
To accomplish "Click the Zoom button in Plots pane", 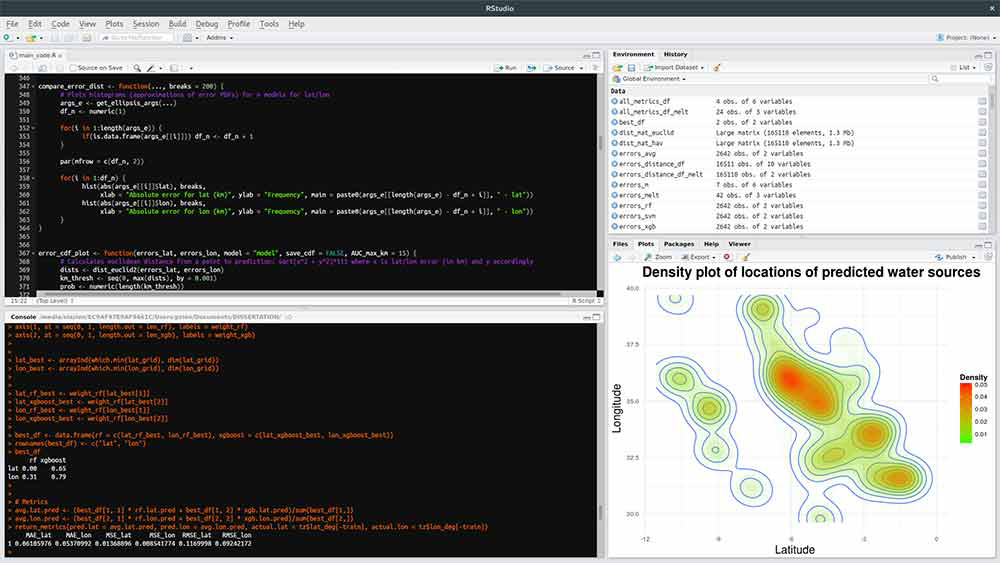I will [x=658, y=257].
